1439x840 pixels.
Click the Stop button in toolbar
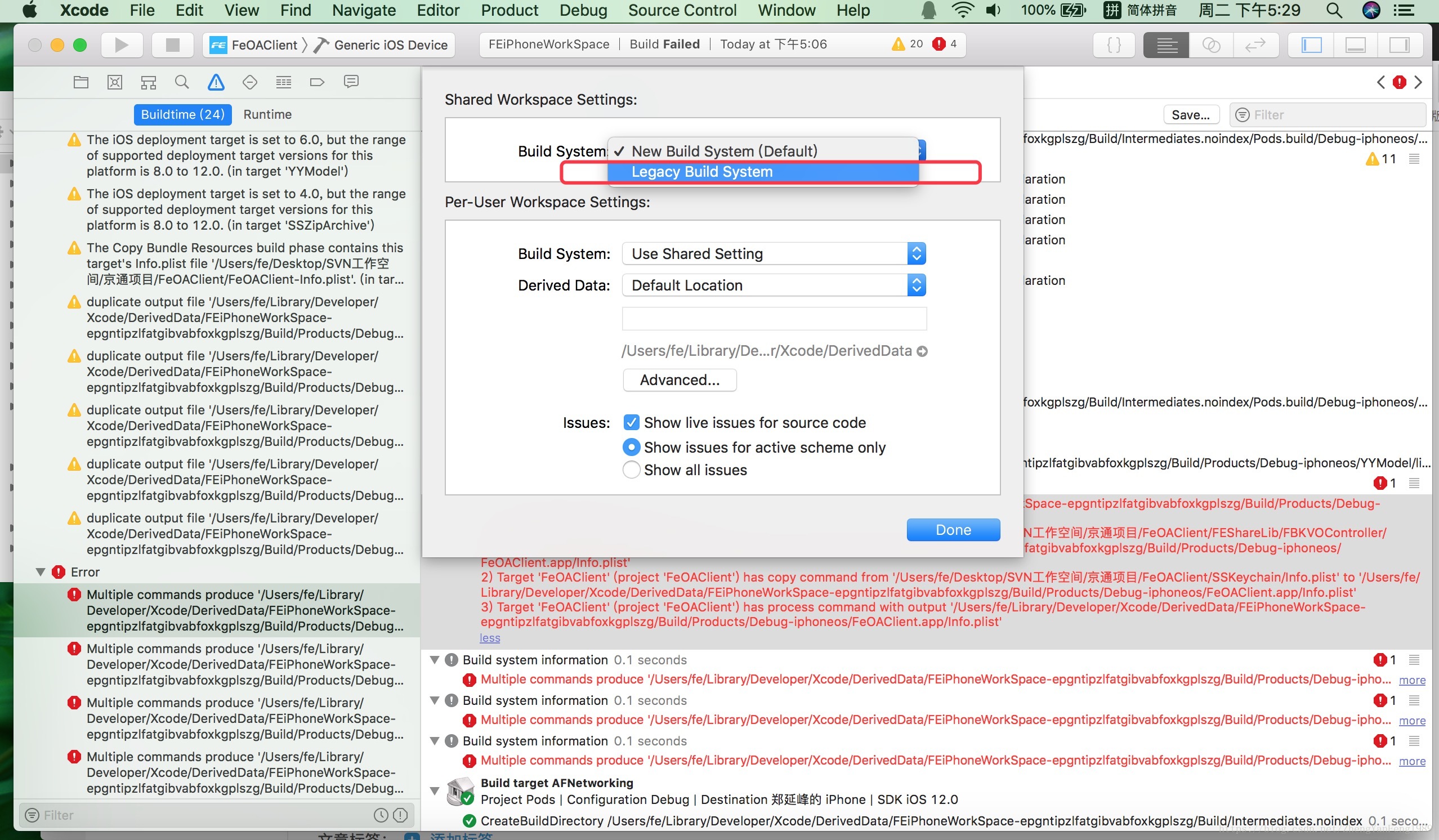click(172, 44)
